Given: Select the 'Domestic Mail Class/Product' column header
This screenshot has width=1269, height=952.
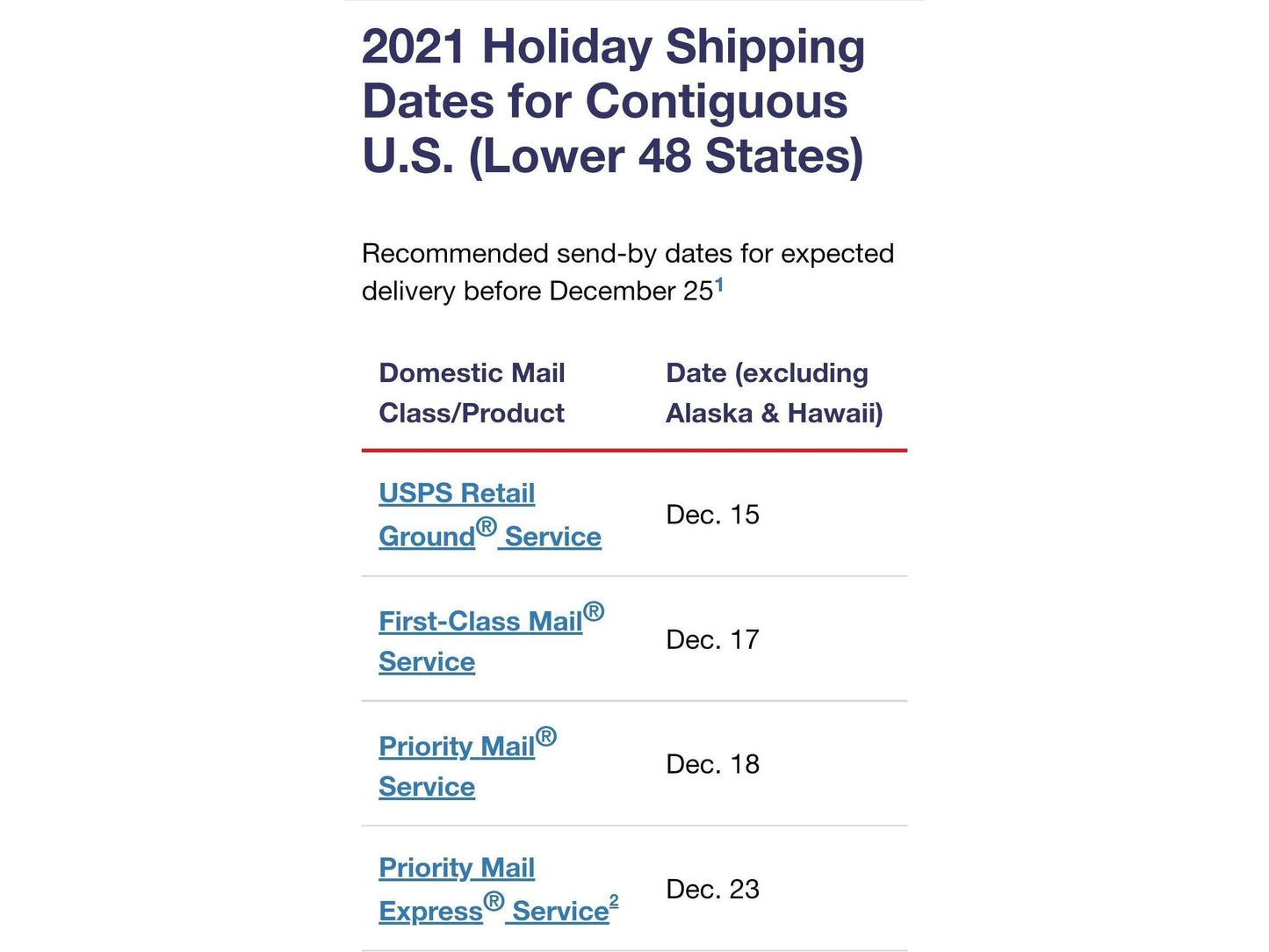Looking at the screenshot, I should [472, 393].
